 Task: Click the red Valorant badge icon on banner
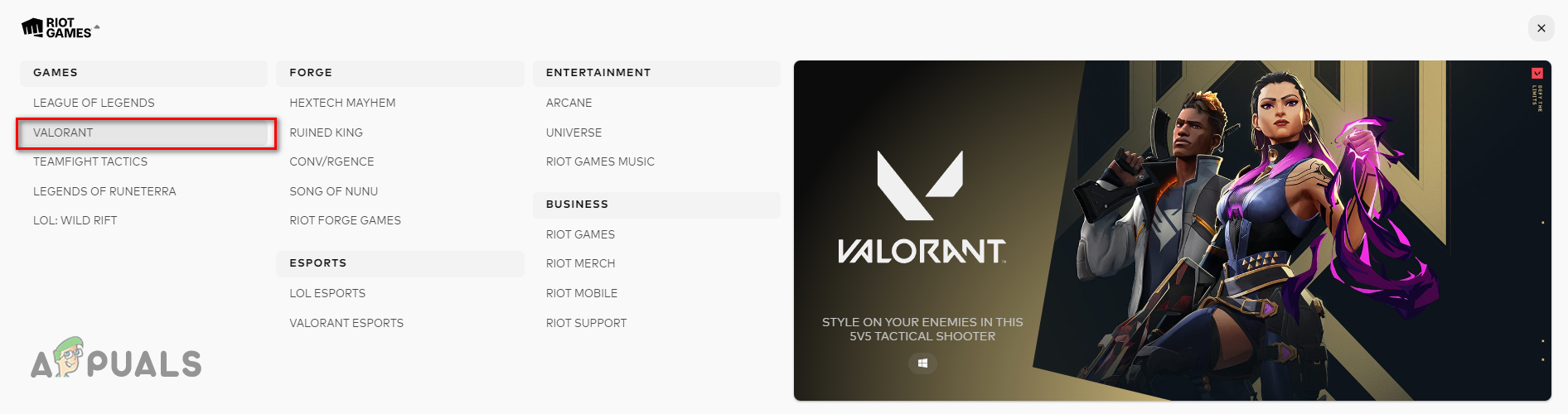[1537, 74]
